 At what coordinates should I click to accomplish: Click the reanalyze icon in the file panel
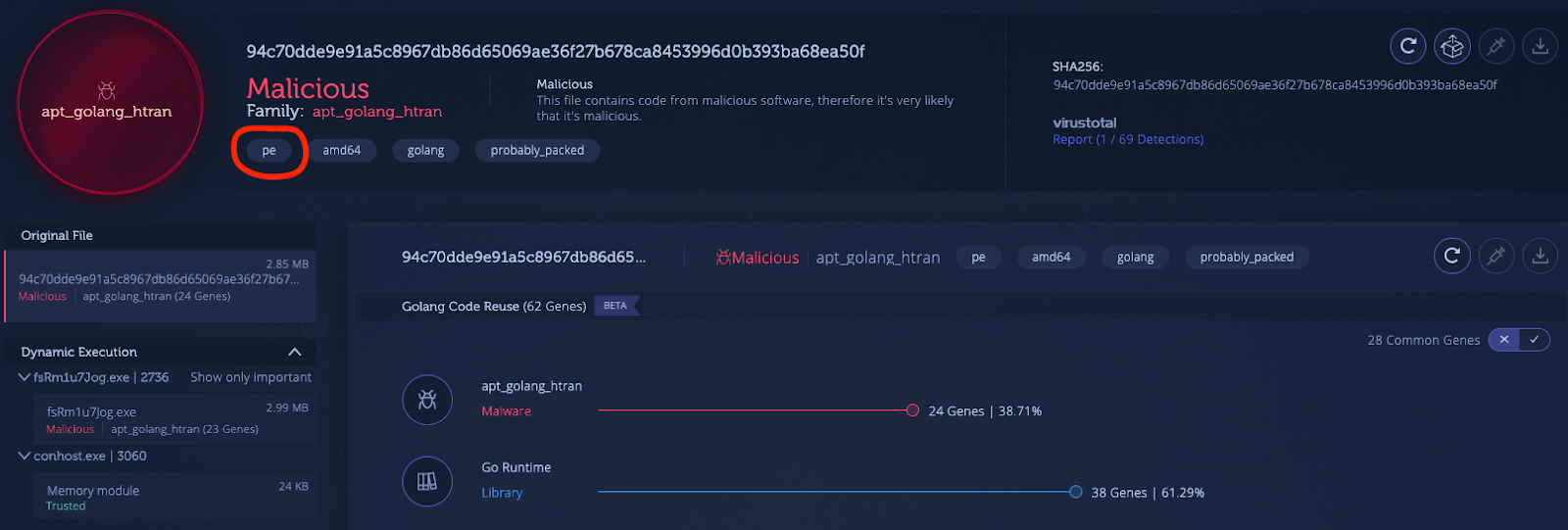[1452, 256]
